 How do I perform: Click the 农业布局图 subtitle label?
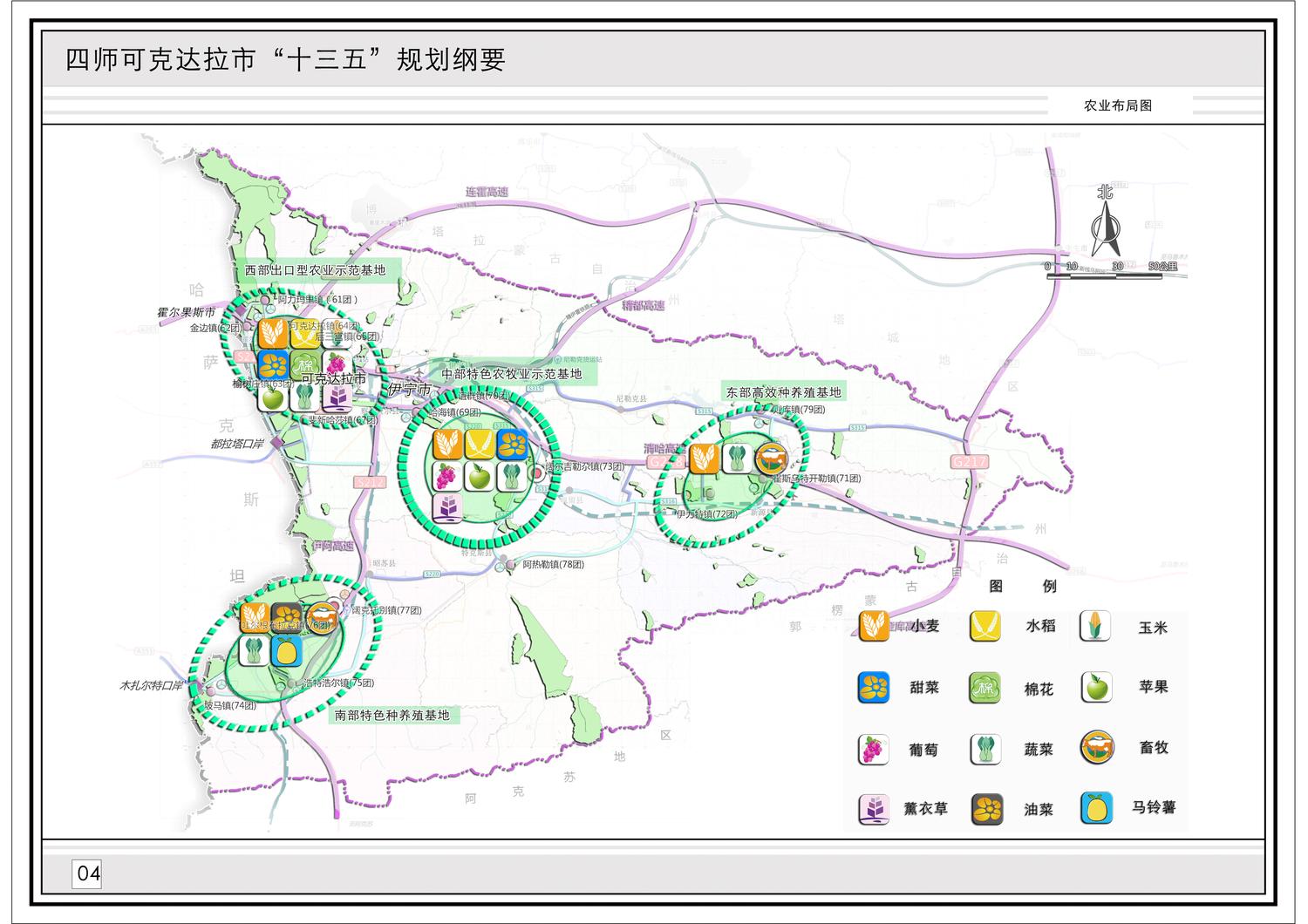point(1118,105)
